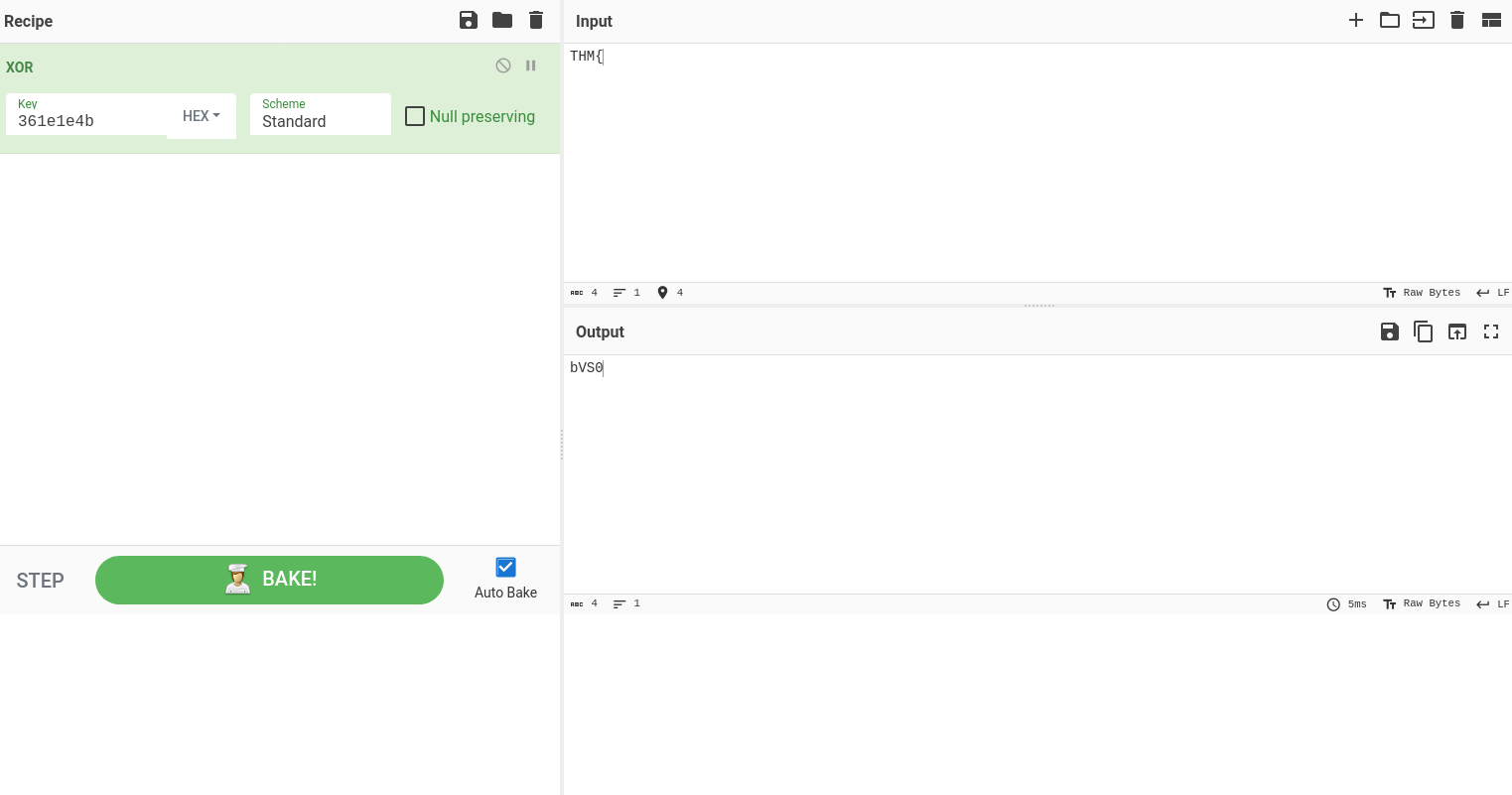This screenshot has height=795, width=1512.
Task: Reset the pane layout
Action: [x=1491, y=20]
